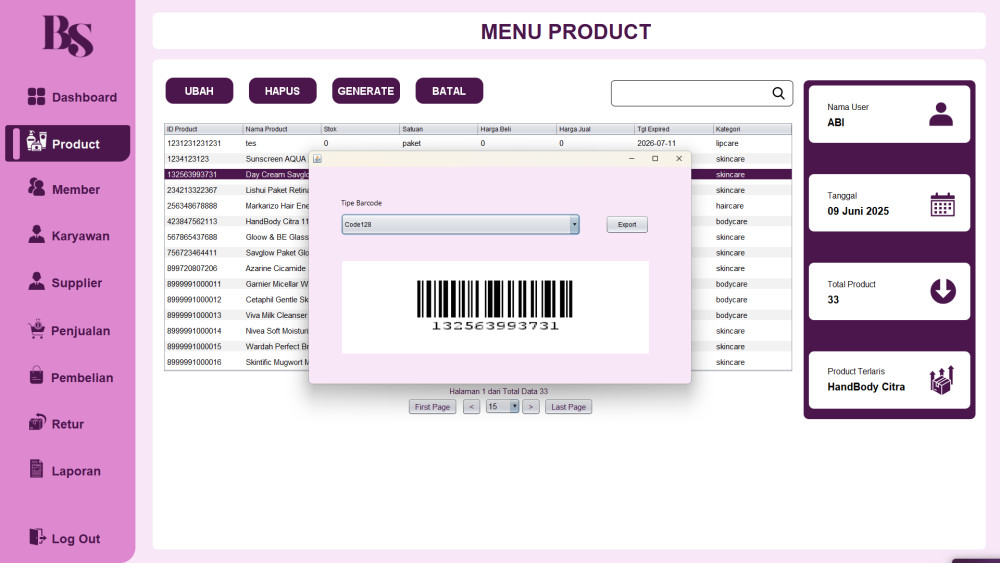The height and width of the screenshot is (563, 1000).
Task: Select row with ID 256348678888
Action: (237, 206)
